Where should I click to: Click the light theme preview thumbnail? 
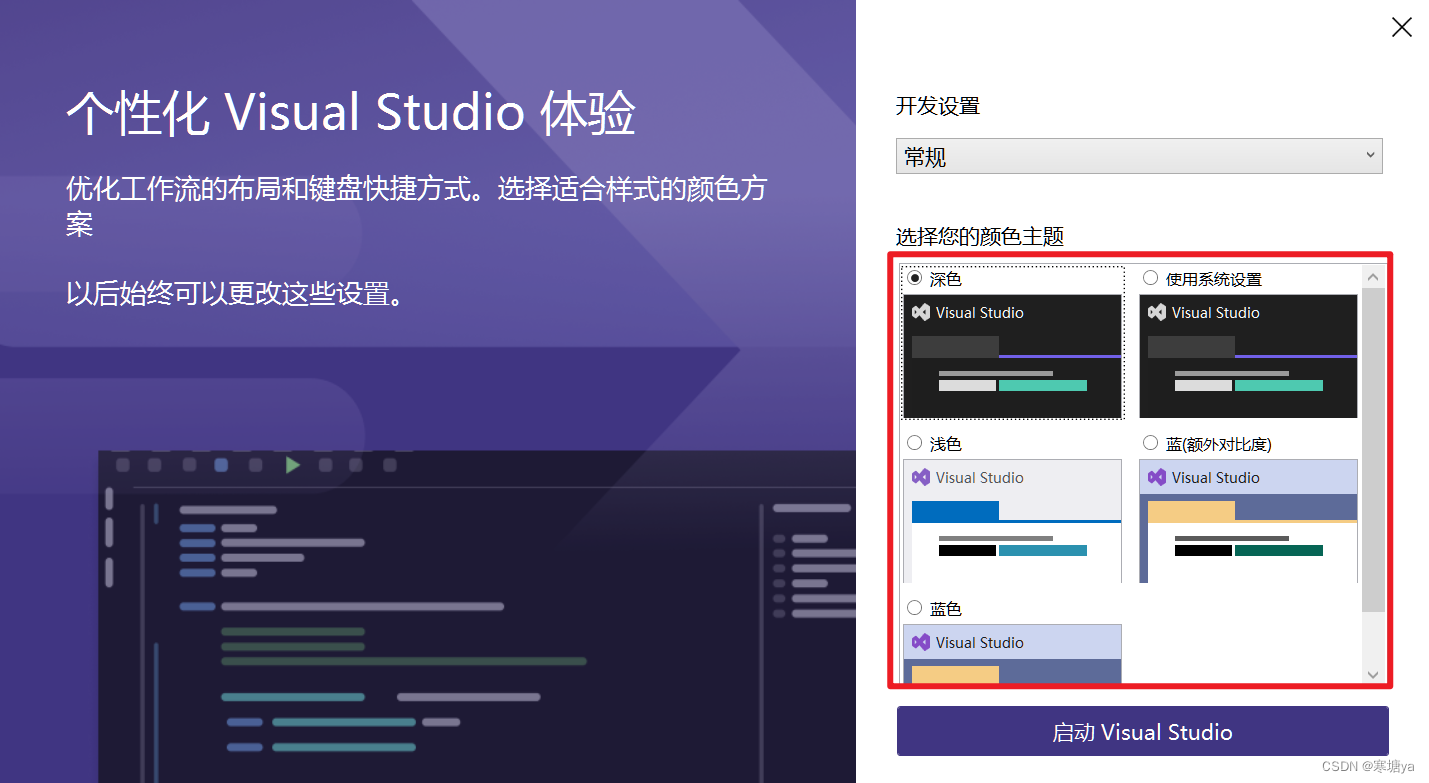(x=1012, y=520)
